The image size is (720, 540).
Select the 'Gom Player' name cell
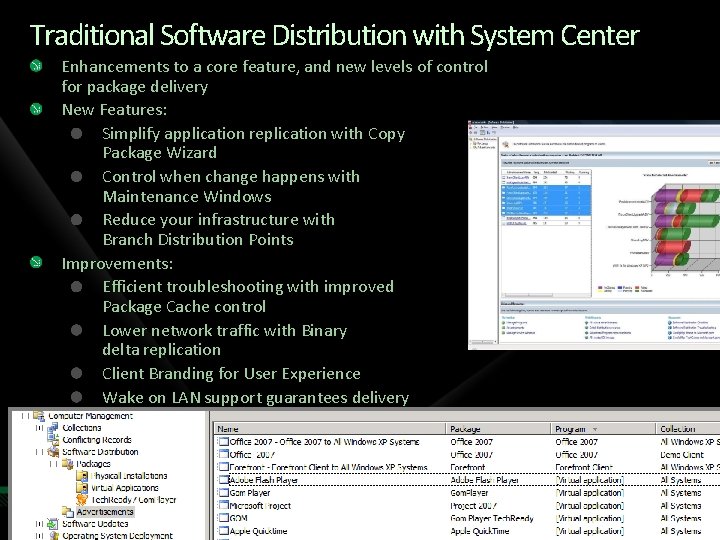(250, 493)
